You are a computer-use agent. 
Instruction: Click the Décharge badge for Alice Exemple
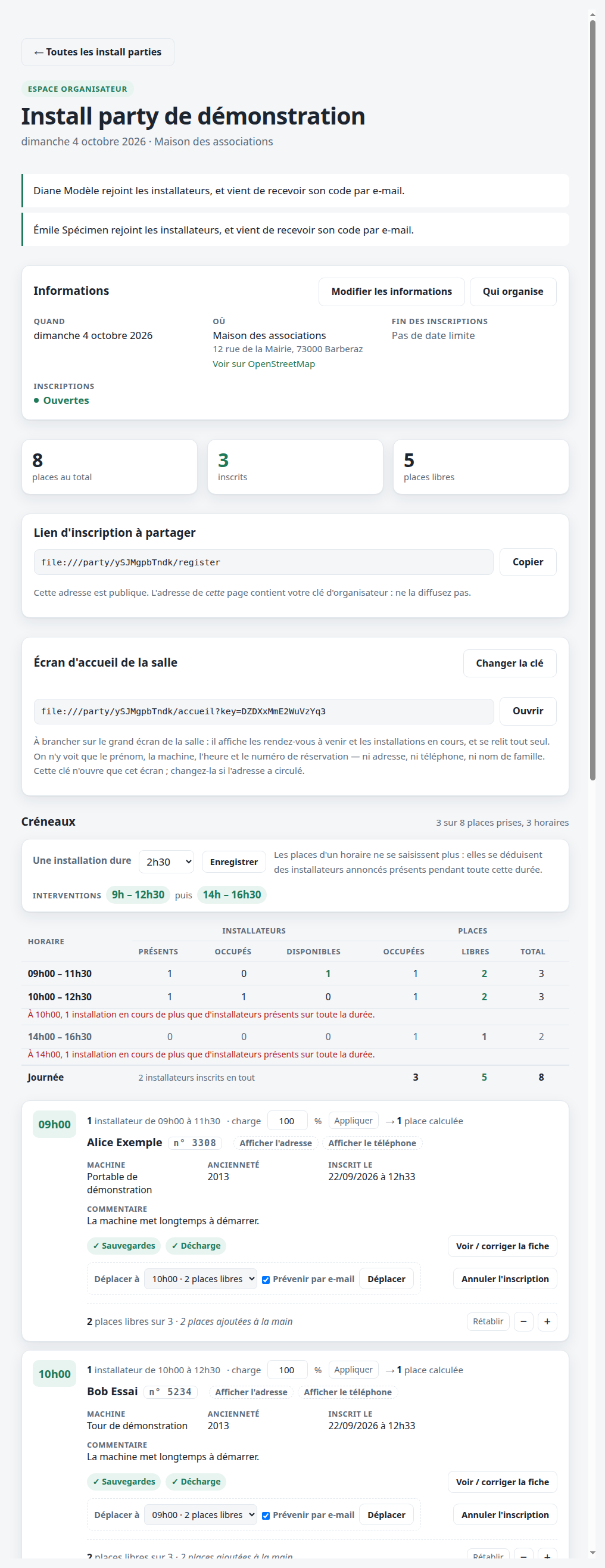tap(196, 1246)
